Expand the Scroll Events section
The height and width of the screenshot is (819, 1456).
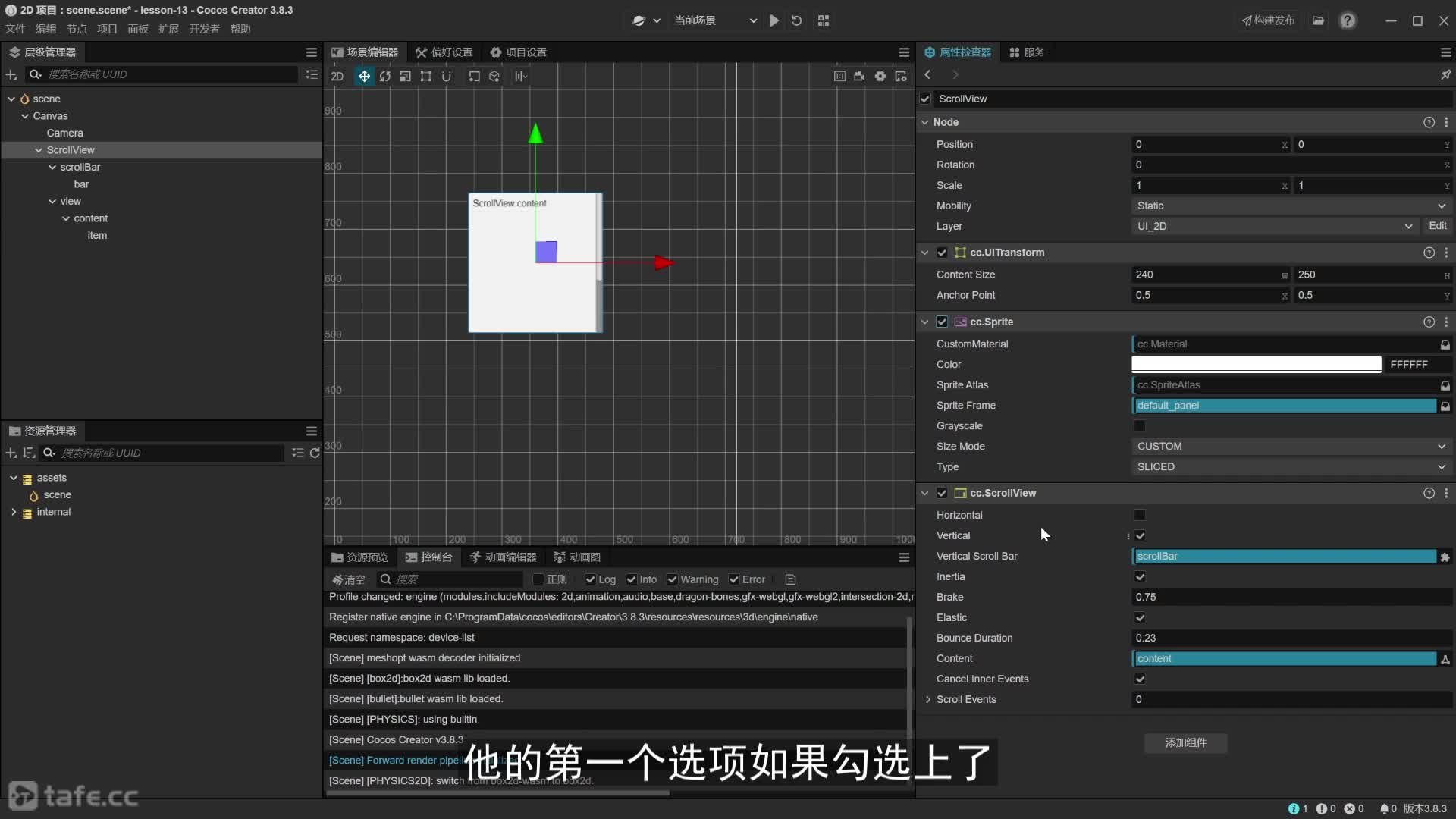(927, 699)
